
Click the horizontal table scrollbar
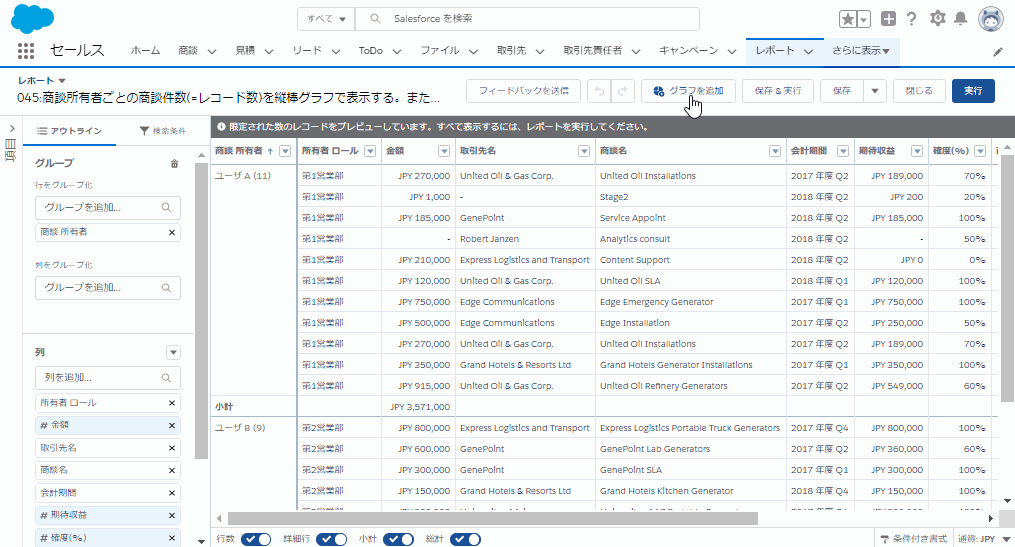click(x=493, y=519)
